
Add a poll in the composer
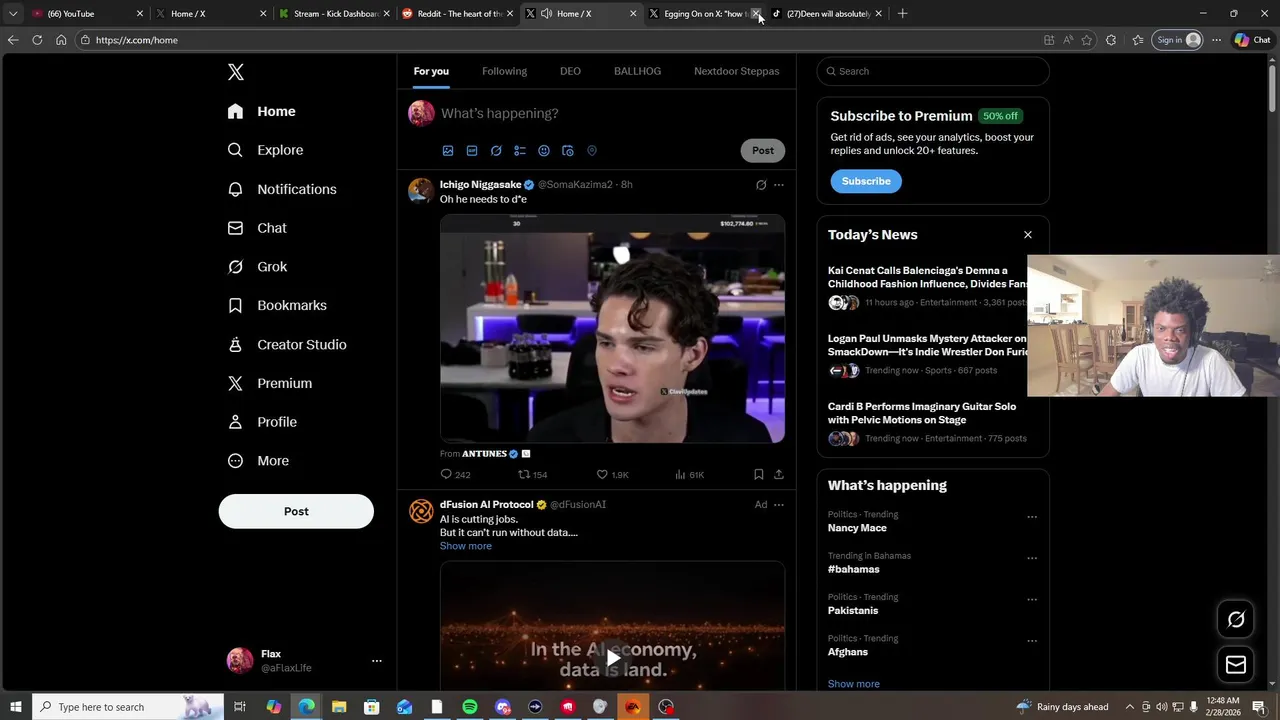click(x=520, y=151)
